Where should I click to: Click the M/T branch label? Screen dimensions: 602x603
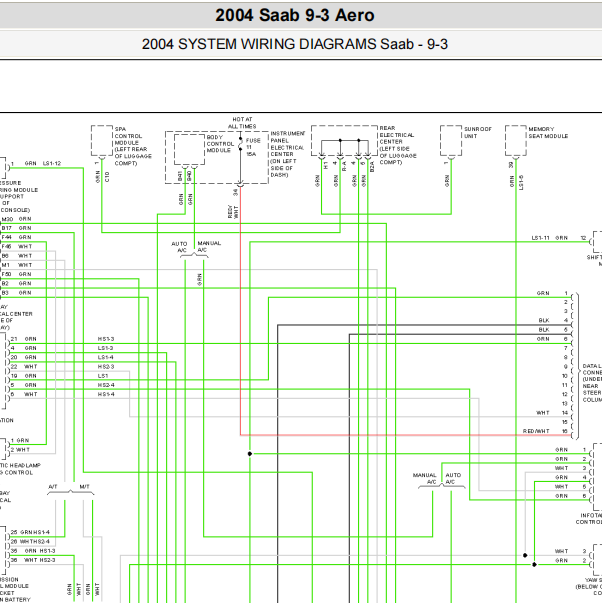[84, 487]
